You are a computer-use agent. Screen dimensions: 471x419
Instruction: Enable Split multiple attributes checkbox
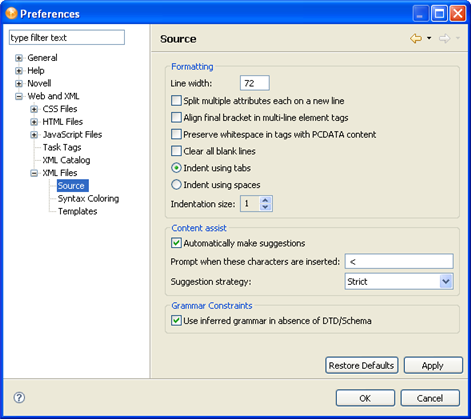click(176, 101)
